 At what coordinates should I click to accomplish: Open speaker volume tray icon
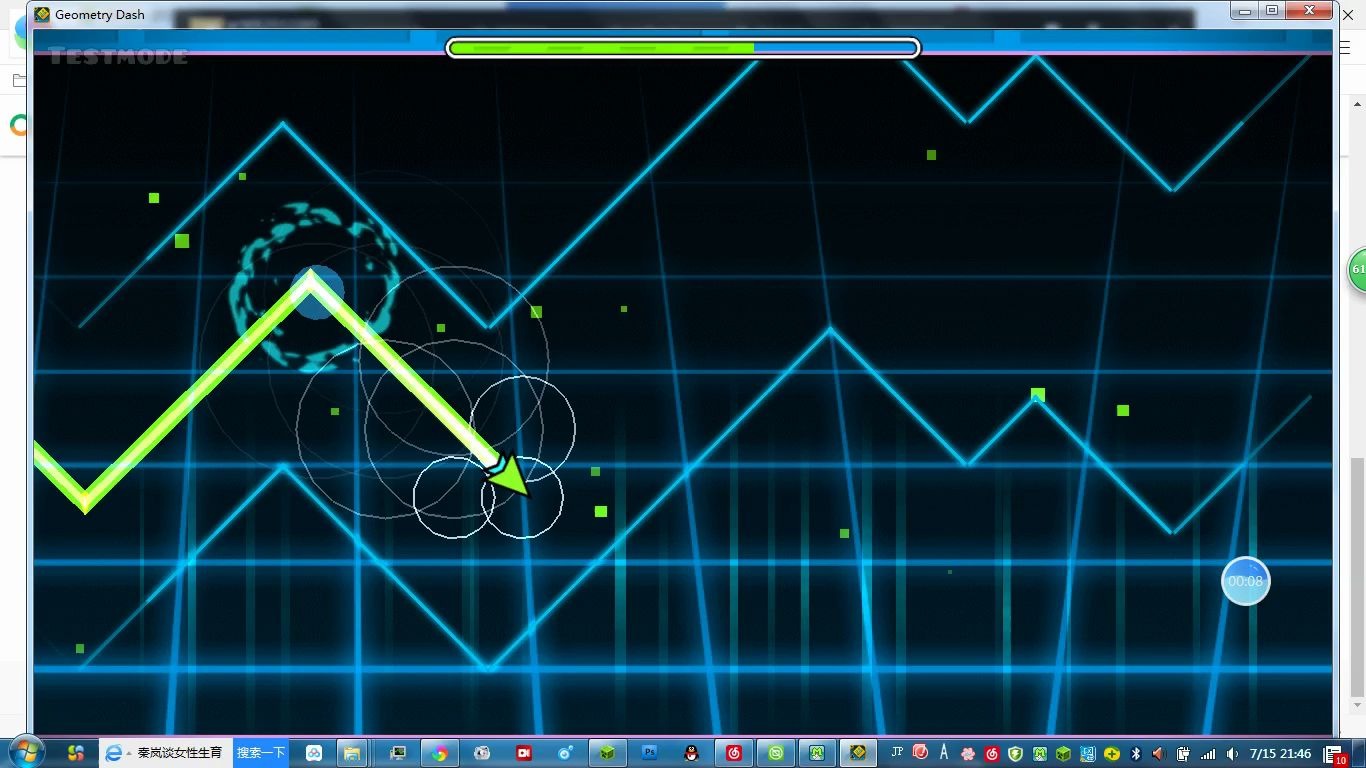coord(1232,754)
